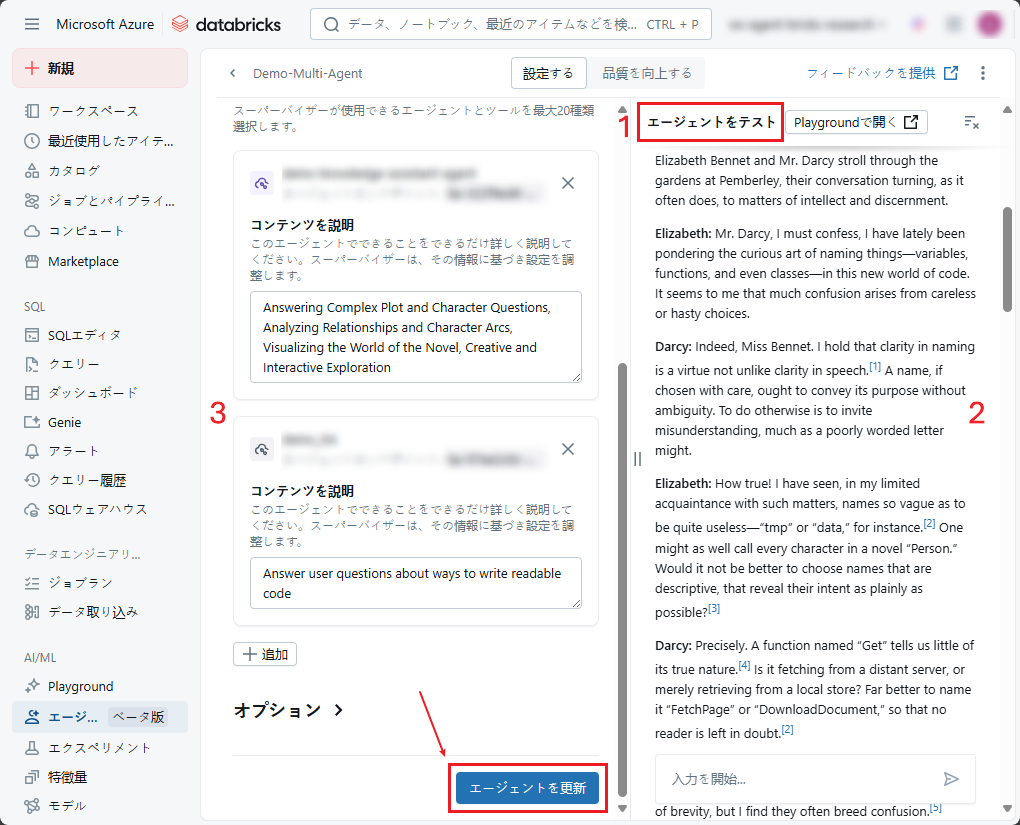
Task: Click the データ取り込み icon
Action: tap(32, 612)
